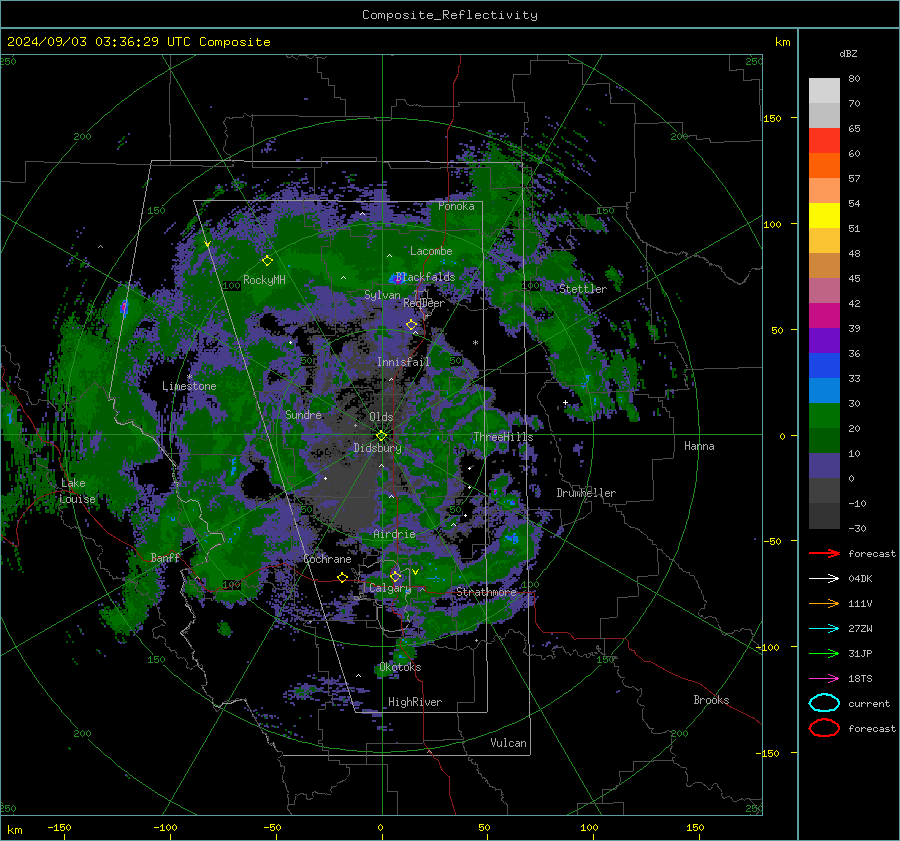Click the Banff label
900x841 pixels.
point(165,557)
